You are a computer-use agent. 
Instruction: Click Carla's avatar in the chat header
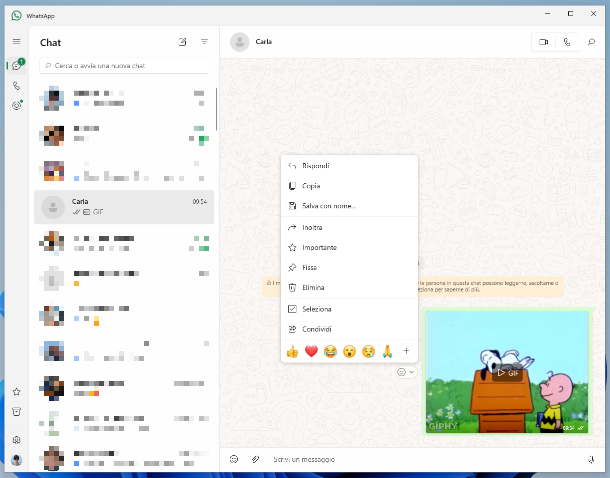(x=240, y=42)
